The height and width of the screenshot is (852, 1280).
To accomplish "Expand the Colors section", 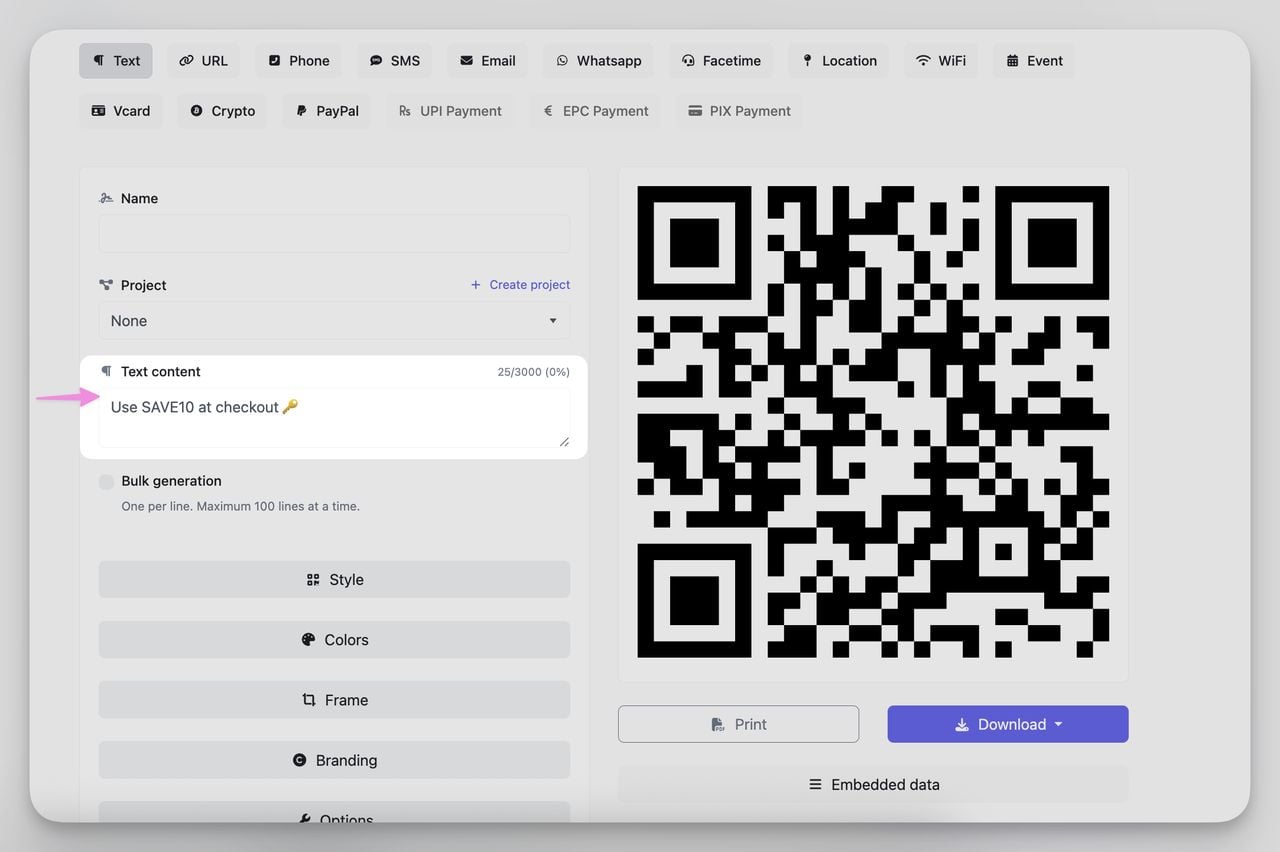I will pos(334,640).
